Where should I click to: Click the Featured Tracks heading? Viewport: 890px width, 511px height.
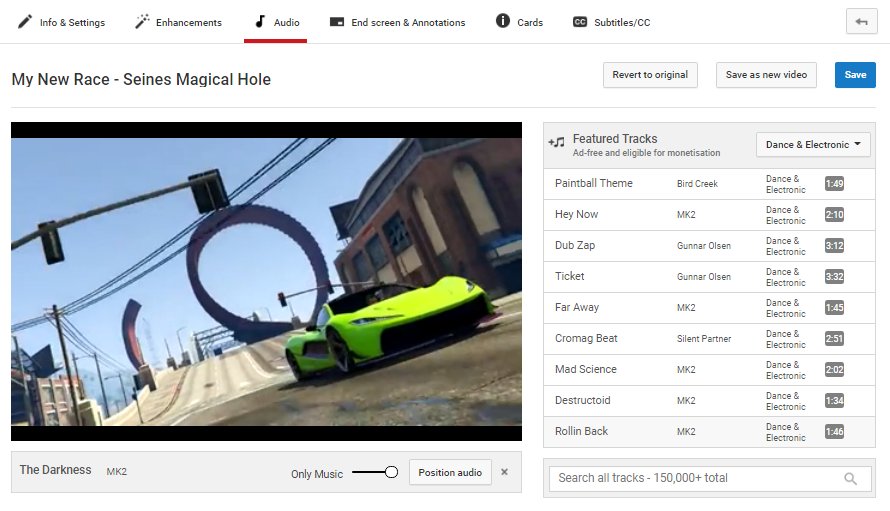(x=615, y=139)
